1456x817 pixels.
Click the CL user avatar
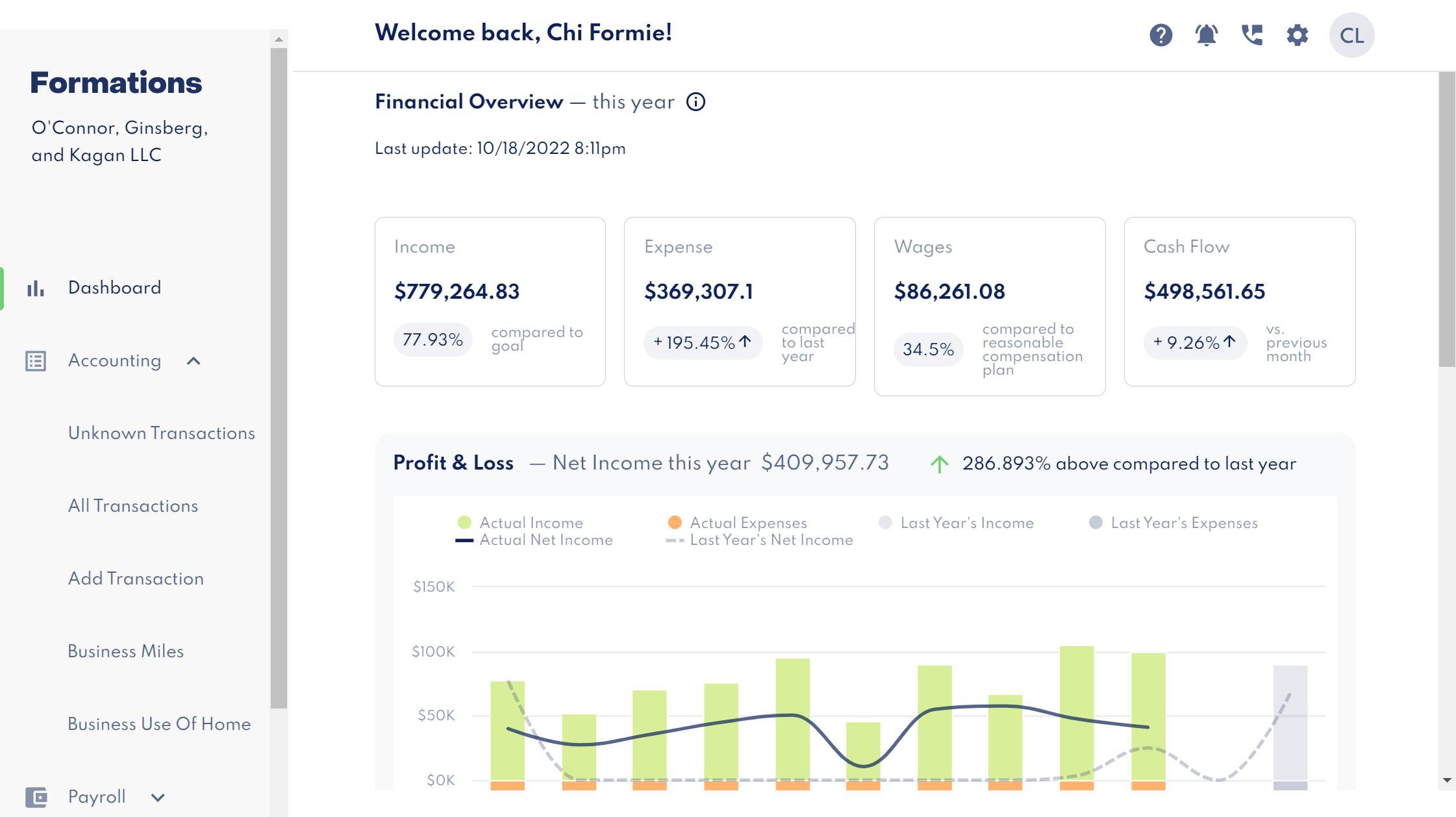[x=1351, y=35]
